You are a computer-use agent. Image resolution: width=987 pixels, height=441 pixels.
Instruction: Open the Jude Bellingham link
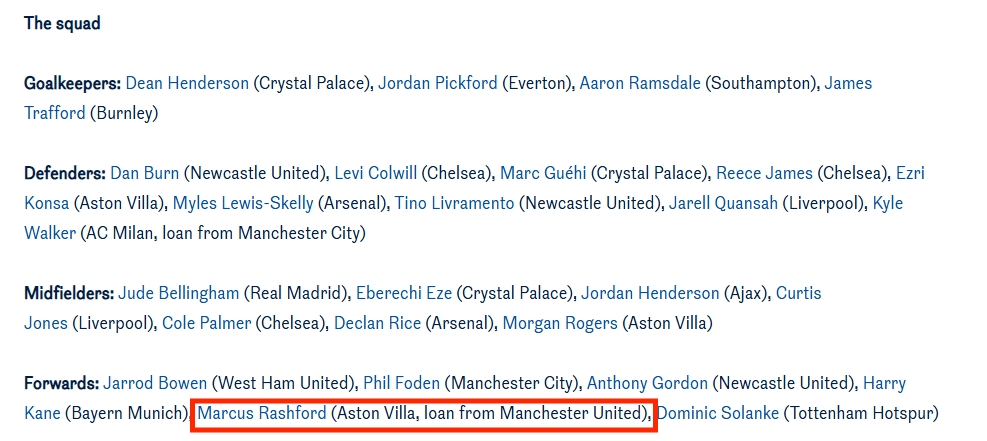click(x=179, y=293)
